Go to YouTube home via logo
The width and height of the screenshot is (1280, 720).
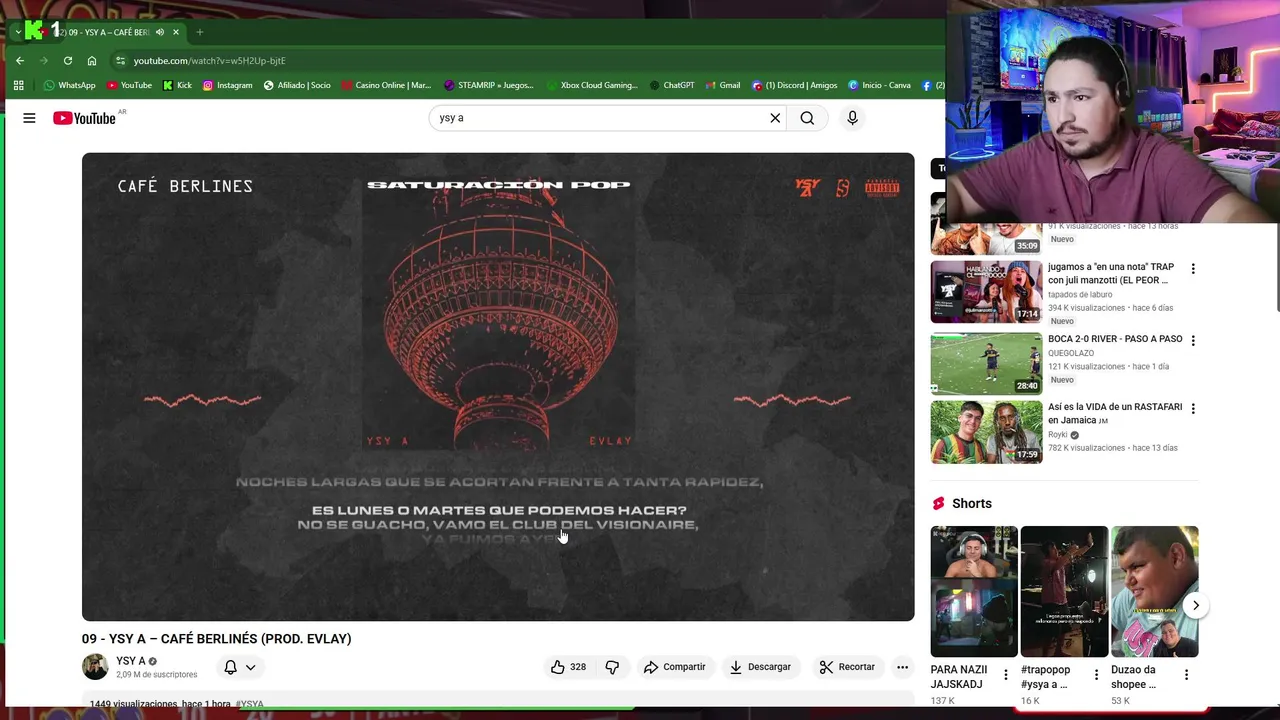85,118
